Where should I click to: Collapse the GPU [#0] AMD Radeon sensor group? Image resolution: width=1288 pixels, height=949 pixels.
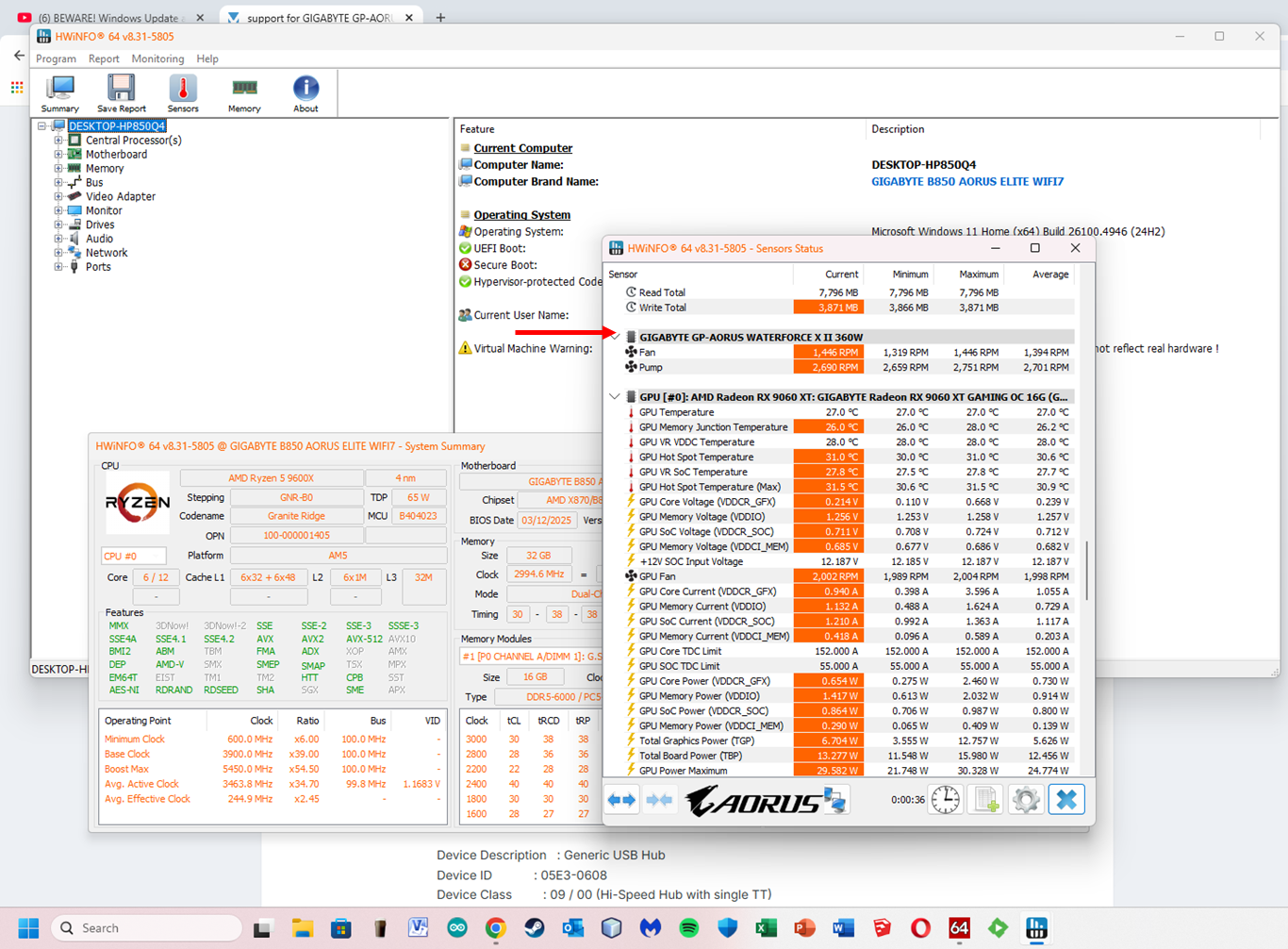(615, 397)
